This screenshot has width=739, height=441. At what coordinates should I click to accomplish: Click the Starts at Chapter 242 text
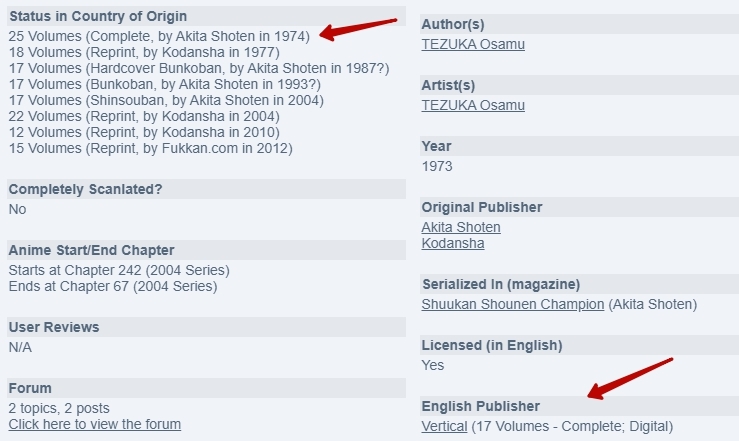[x=119, y=270]
